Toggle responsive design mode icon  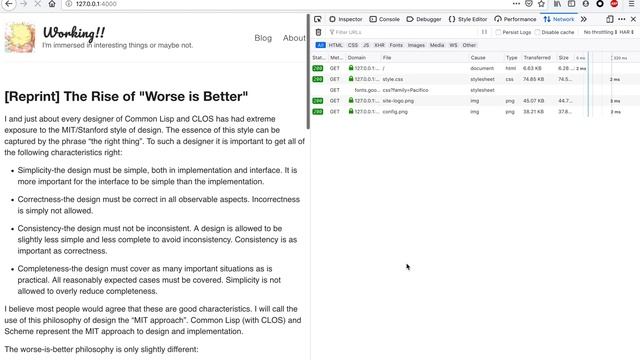pyautogui.click(x=610, y=19)
